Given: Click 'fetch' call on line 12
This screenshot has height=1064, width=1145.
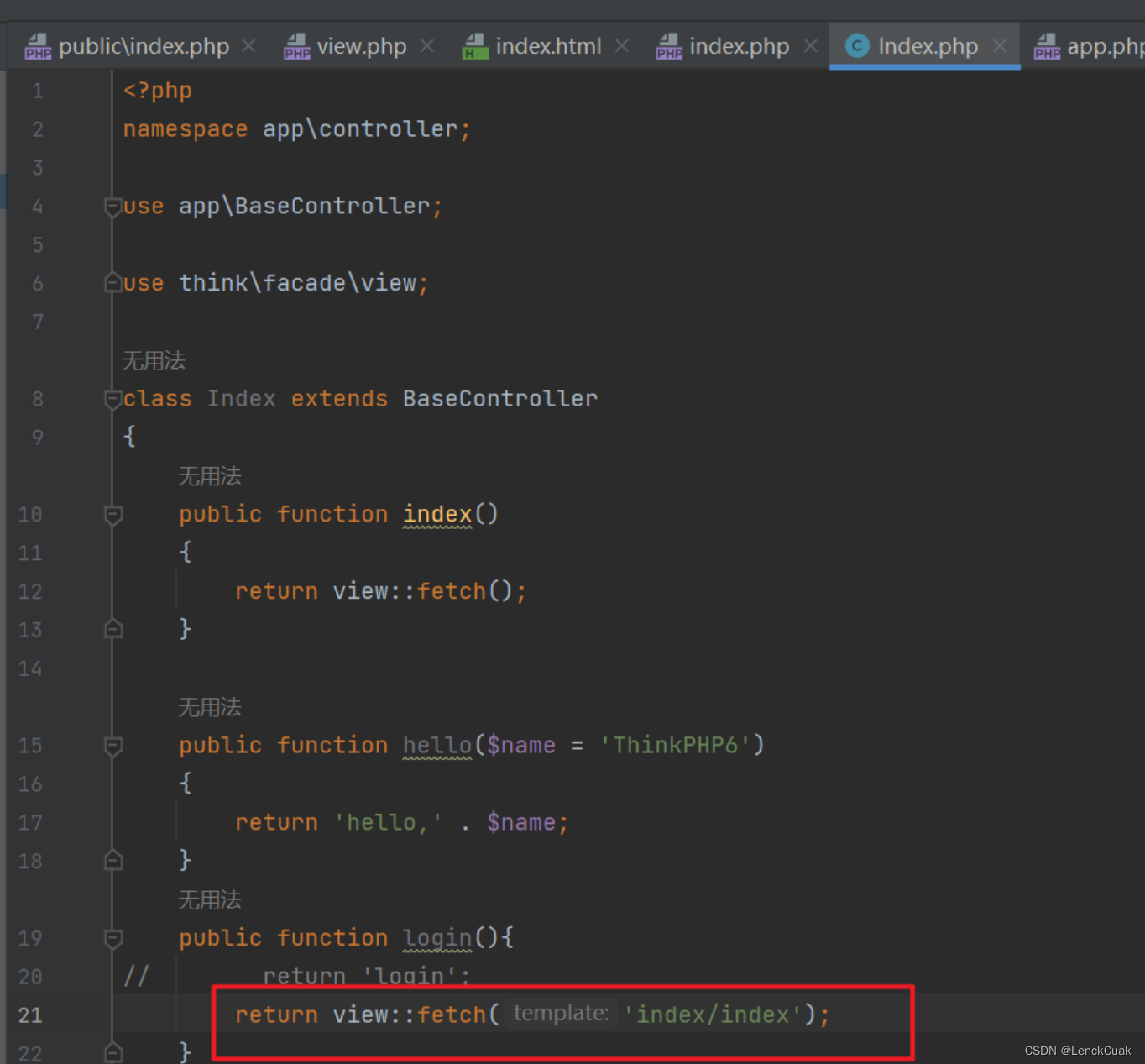Looking at the screenshot, I should point(452,591).
